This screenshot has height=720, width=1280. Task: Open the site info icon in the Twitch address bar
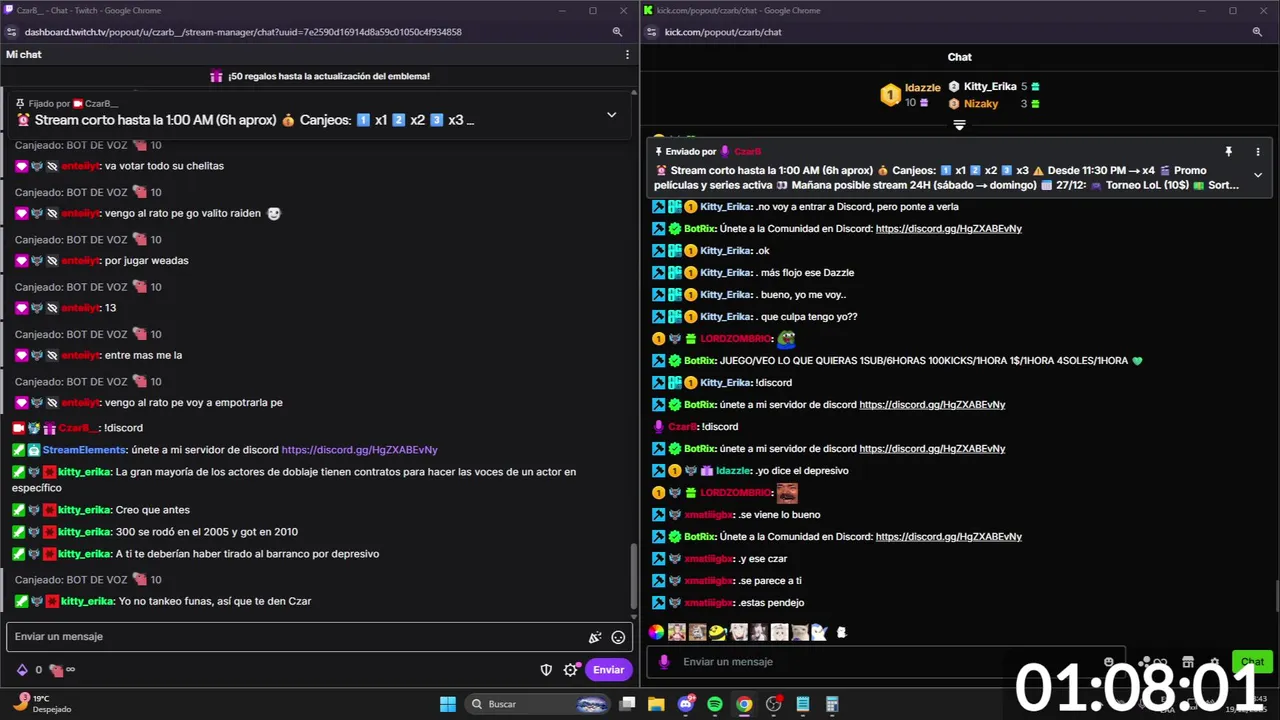coord(12,32)
